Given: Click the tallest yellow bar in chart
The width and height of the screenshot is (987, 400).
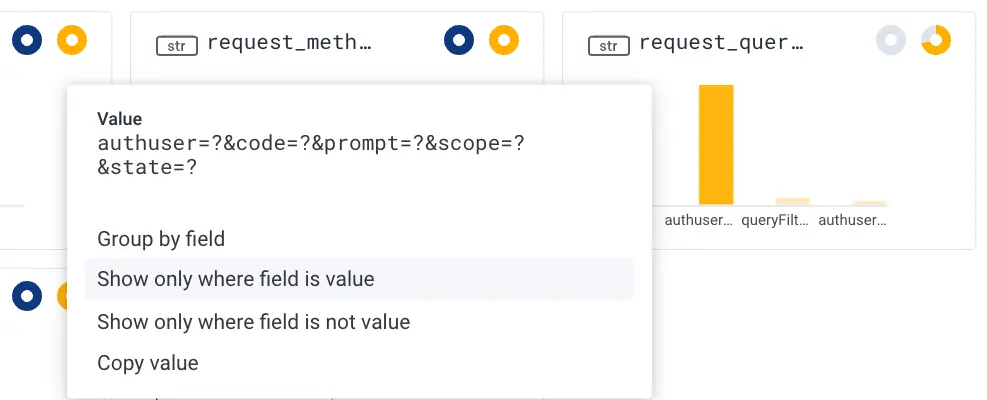Looking at the screenshot, I should (716, 145).
